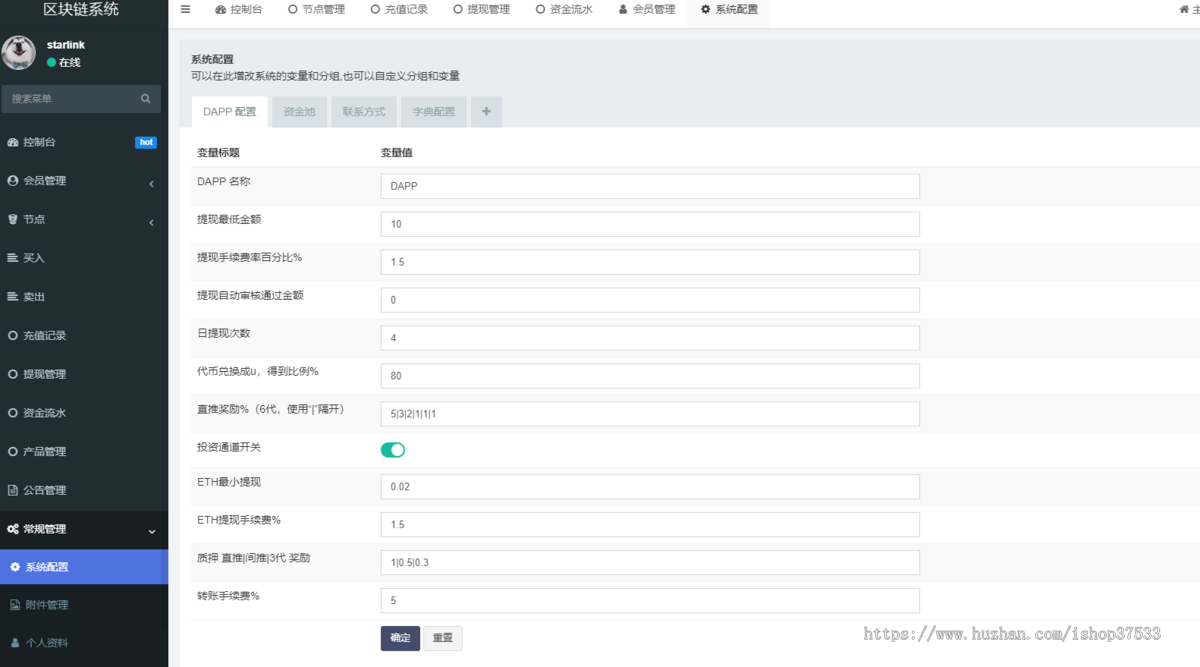1200x667 pixels.
Task: Toggle off the 投资通道开关 switch
Action: point(392,449)
